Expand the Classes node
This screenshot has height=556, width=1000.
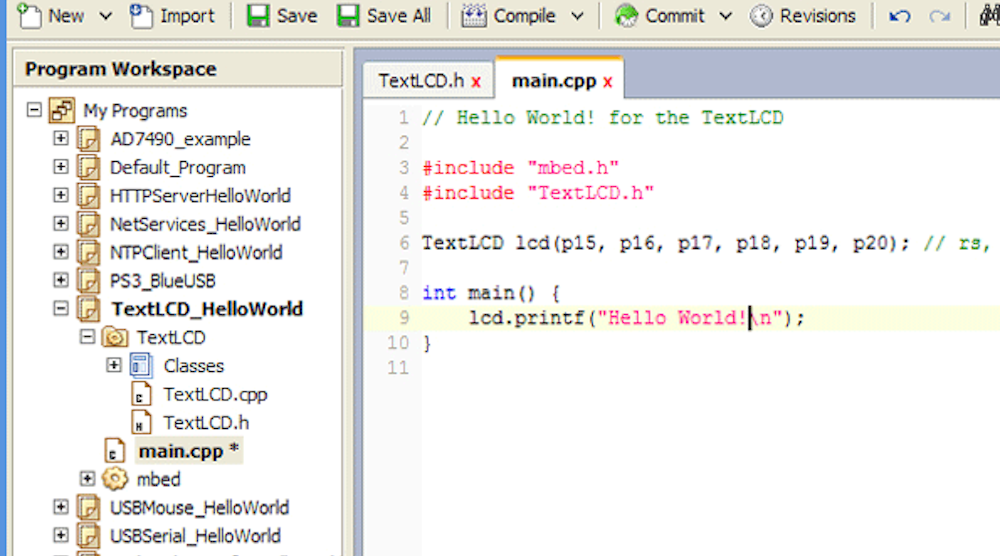[x=113, y=366]
